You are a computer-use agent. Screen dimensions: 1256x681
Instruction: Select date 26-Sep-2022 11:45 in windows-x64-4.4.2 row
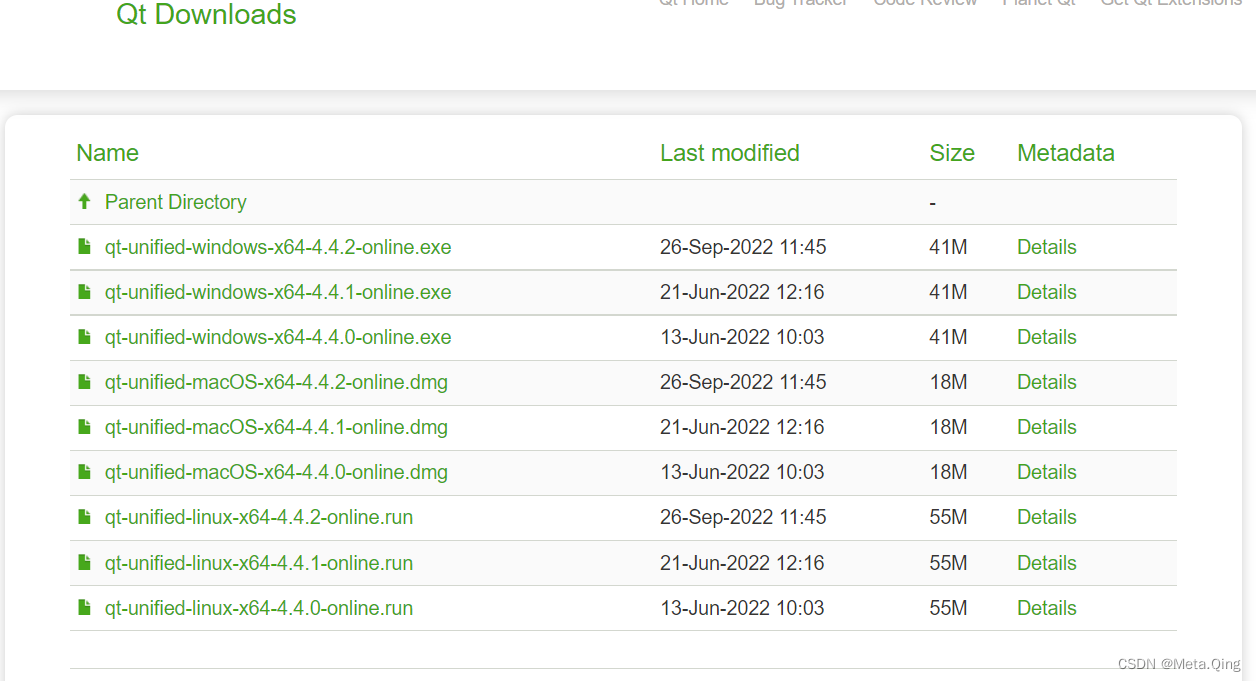(743, 247)
